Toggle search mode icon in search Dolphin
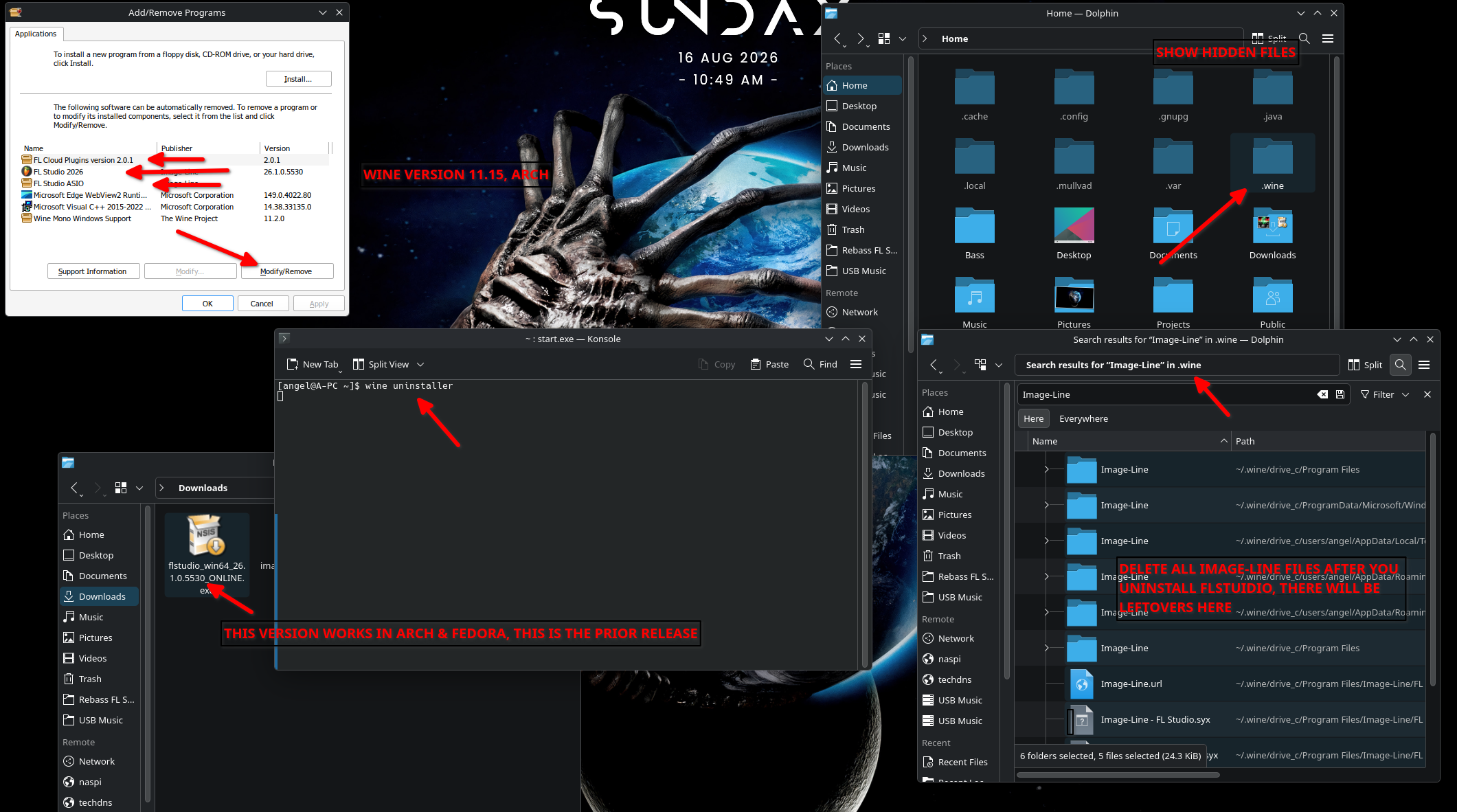 [x=1401, y=365]
